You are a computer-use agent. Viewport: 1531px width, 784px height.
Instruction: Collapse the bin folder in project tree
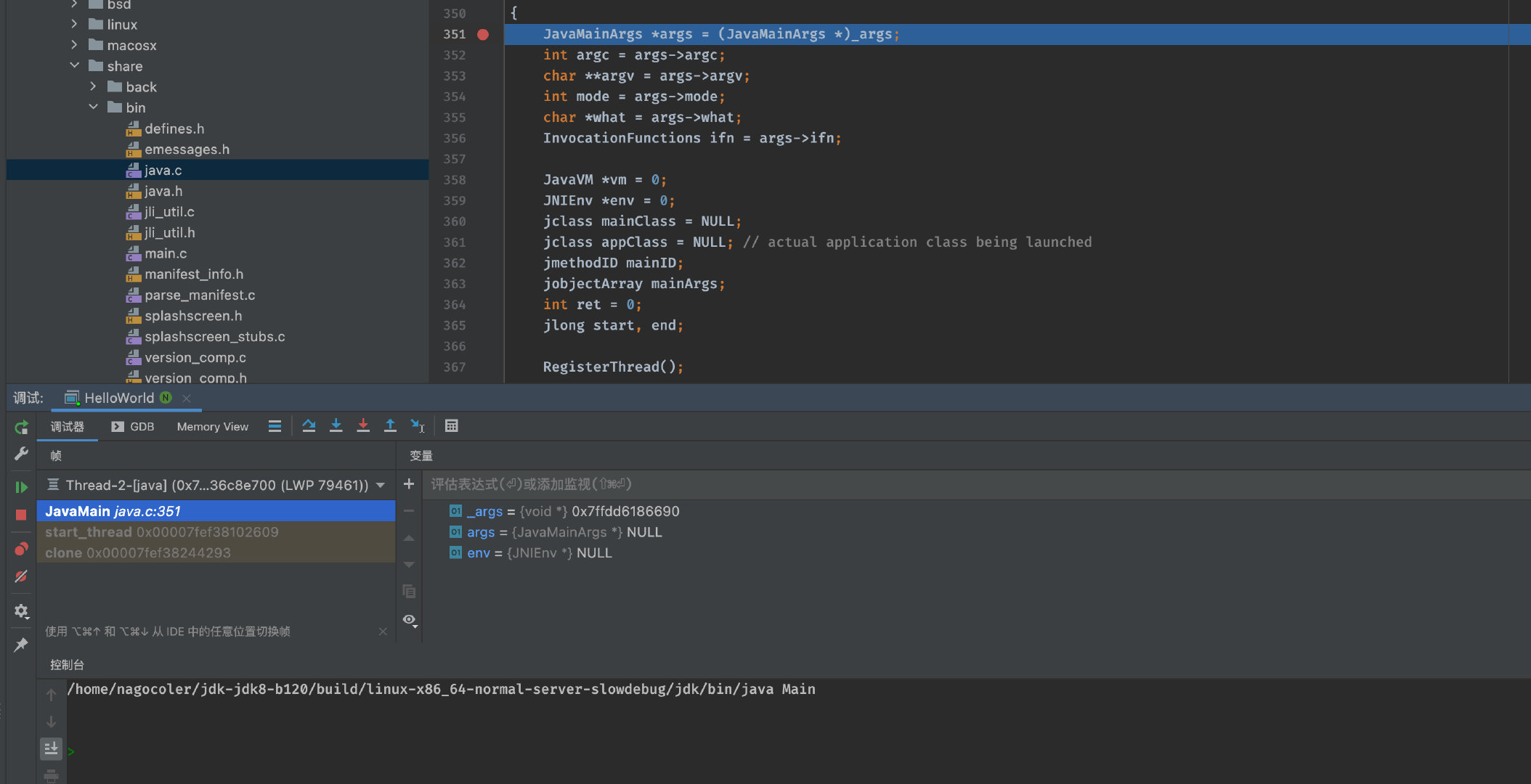click(x=94, y=107)
